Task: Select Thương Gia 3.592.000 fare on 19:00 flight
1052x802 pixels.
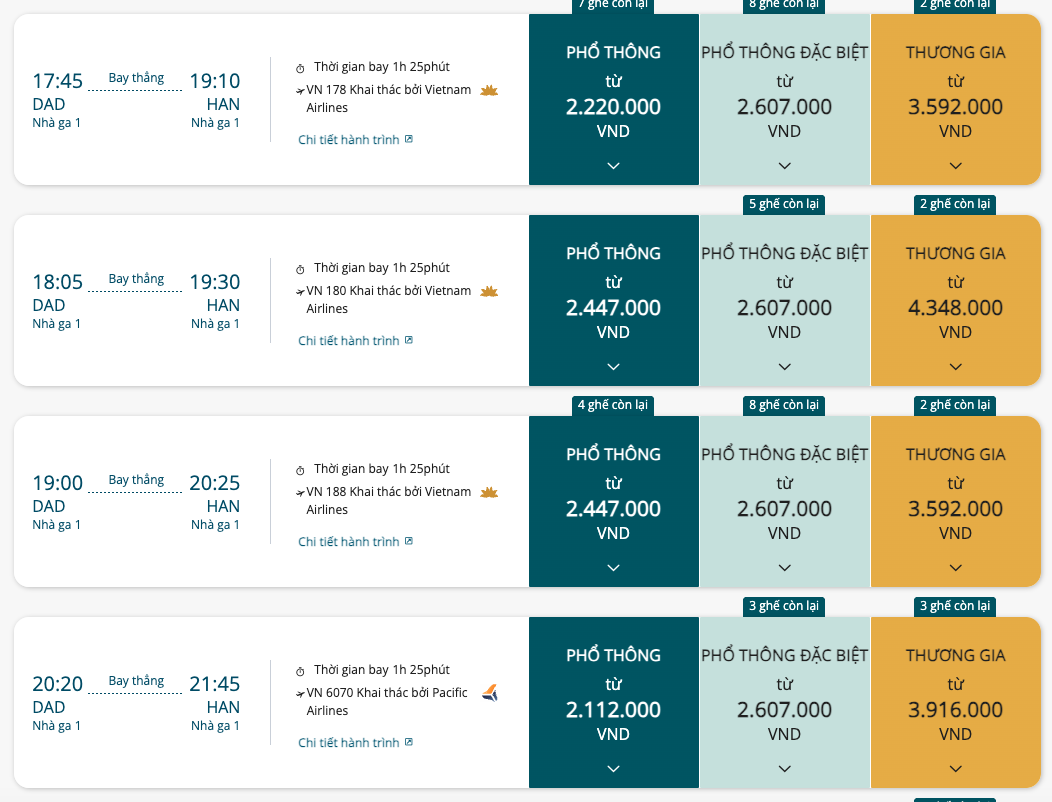Action: click(955, 501)
